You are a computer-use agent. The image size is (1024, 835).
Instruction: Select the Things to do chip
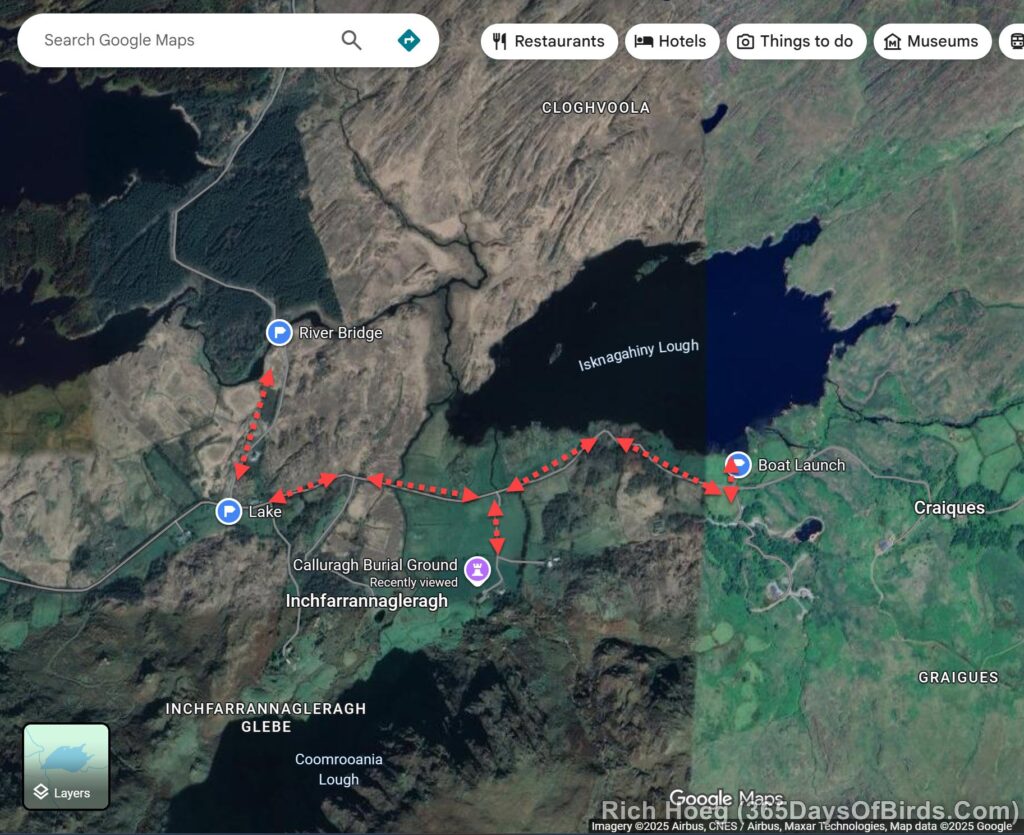796,41
